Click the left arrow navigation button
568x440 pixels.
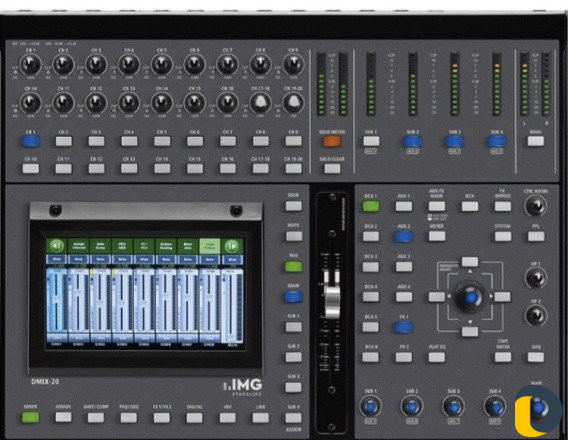coord(437,297)
